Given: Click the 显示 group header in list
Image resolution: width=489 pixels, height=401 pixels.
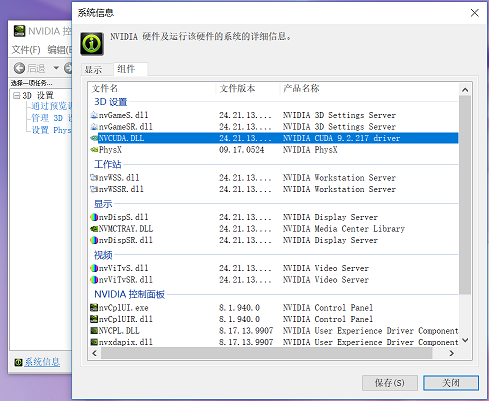Looking at the screenshot, I should click(103, 204).
